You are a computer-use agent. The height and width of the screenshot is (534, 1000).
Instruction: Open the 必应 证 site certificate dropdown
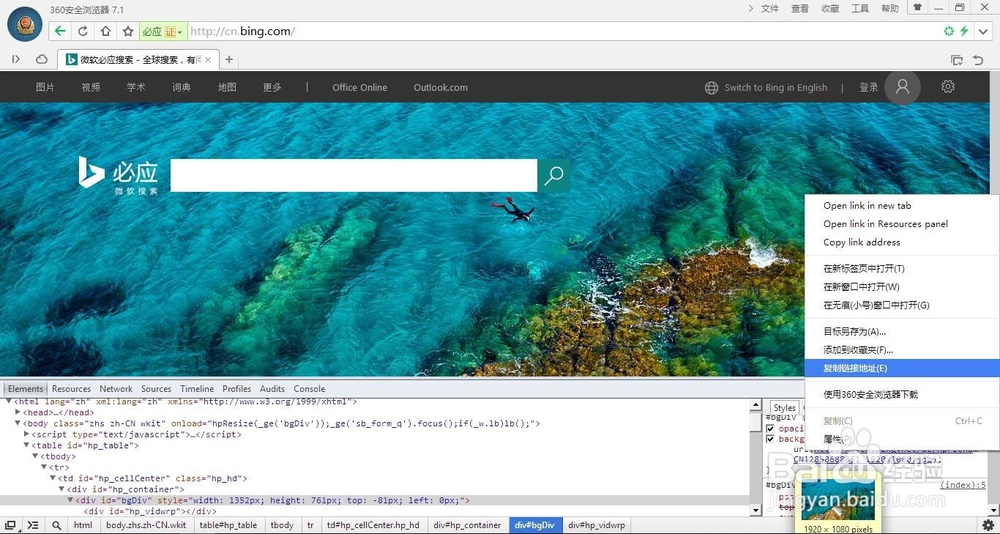[x=163, y=31]
